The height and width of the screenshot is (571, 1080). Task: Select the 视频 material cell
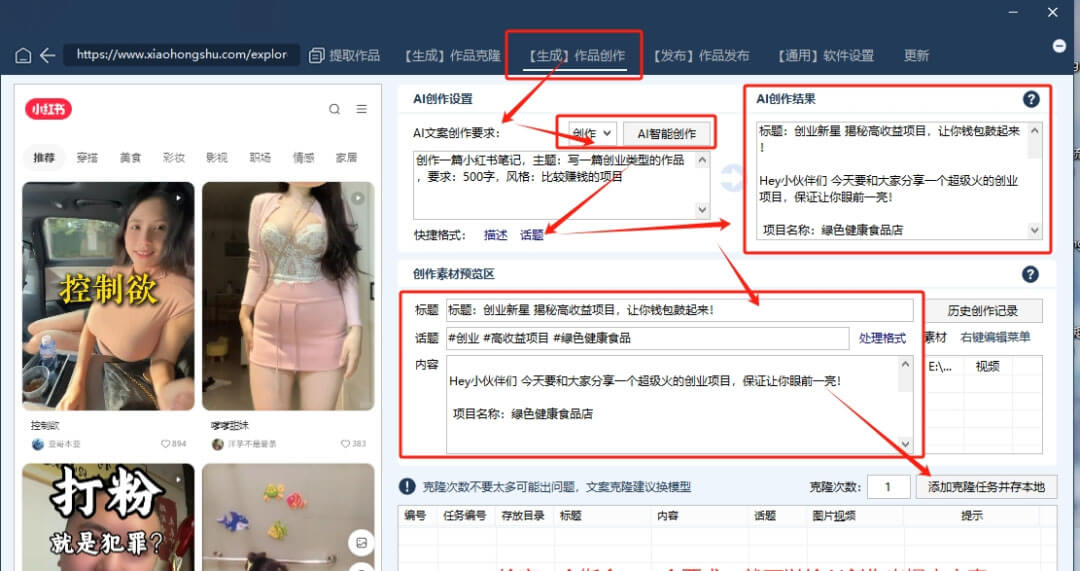(x=987, y=366)
